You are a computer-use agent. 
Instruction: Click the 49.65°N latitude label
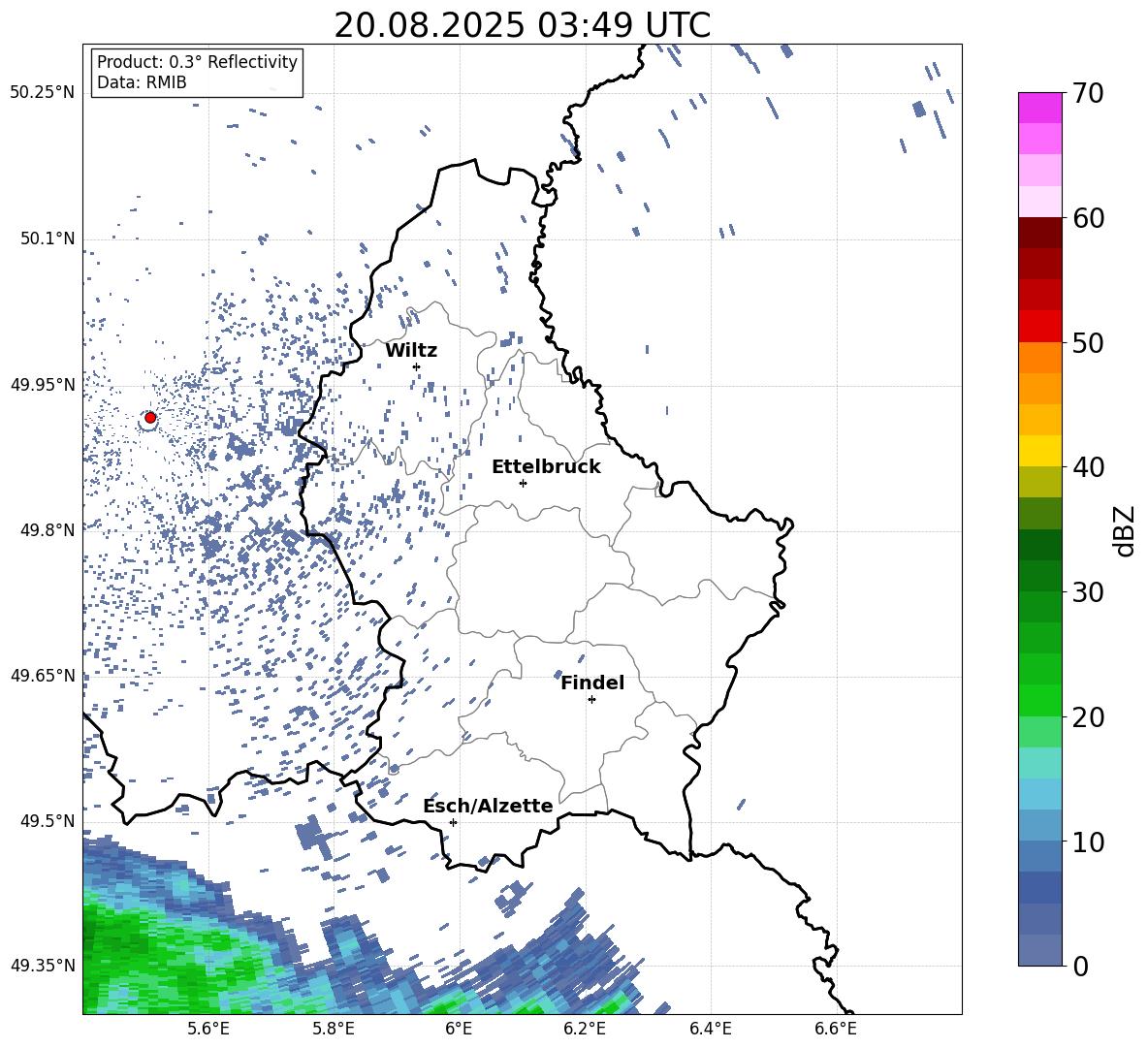[43, 676]
